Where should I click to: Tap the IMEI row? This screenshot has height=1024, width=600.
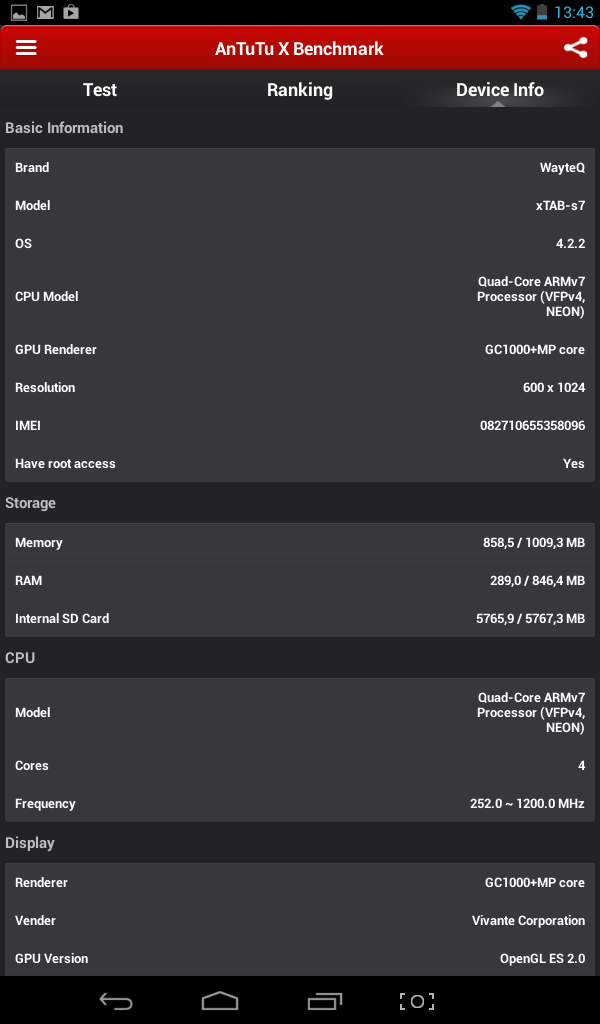coord(300,426)
